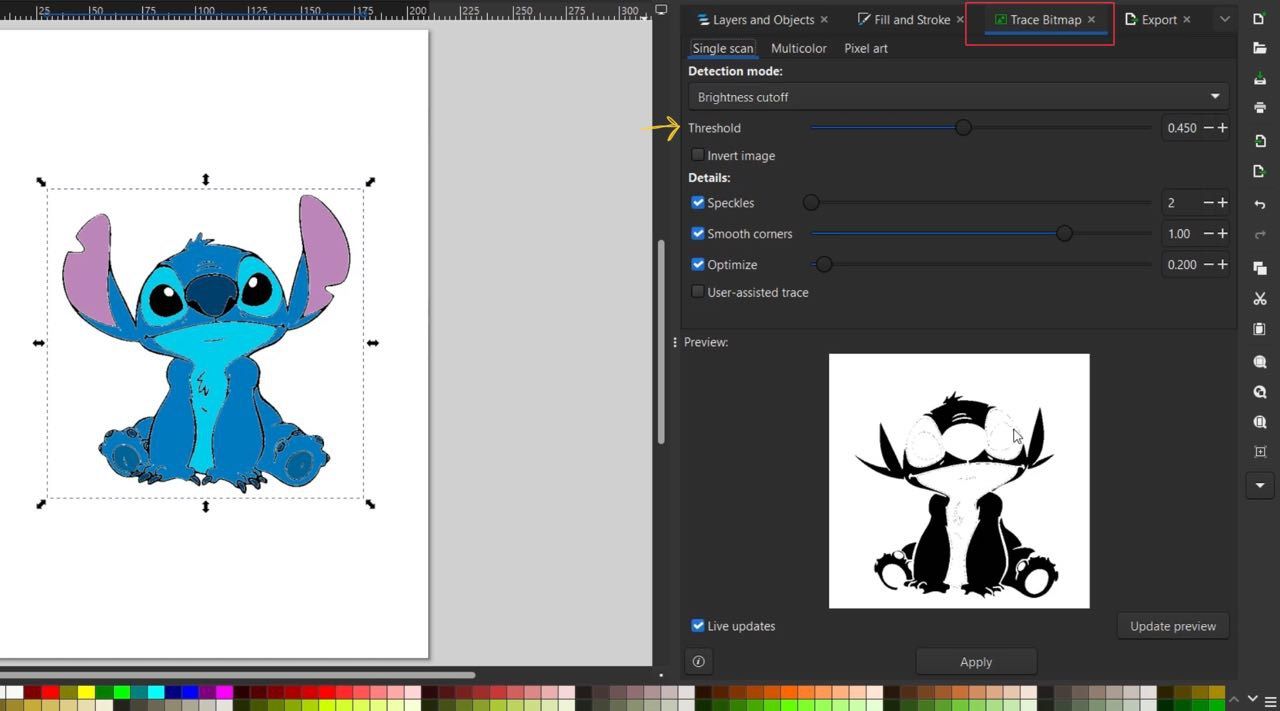Screen dimensions: 1280x711
Task: Save the document using the toolbar icon
Action: click(x=1260, y=78)
